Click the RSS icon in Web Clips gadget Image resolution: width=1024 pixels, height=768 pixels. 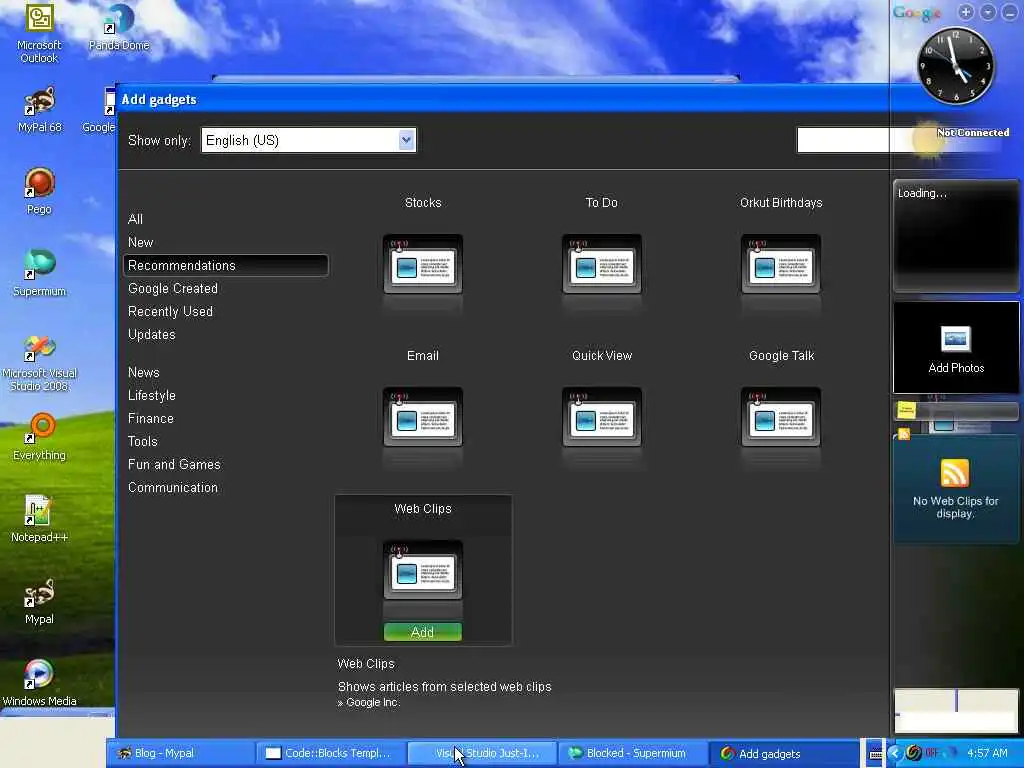tap(955, 473)
